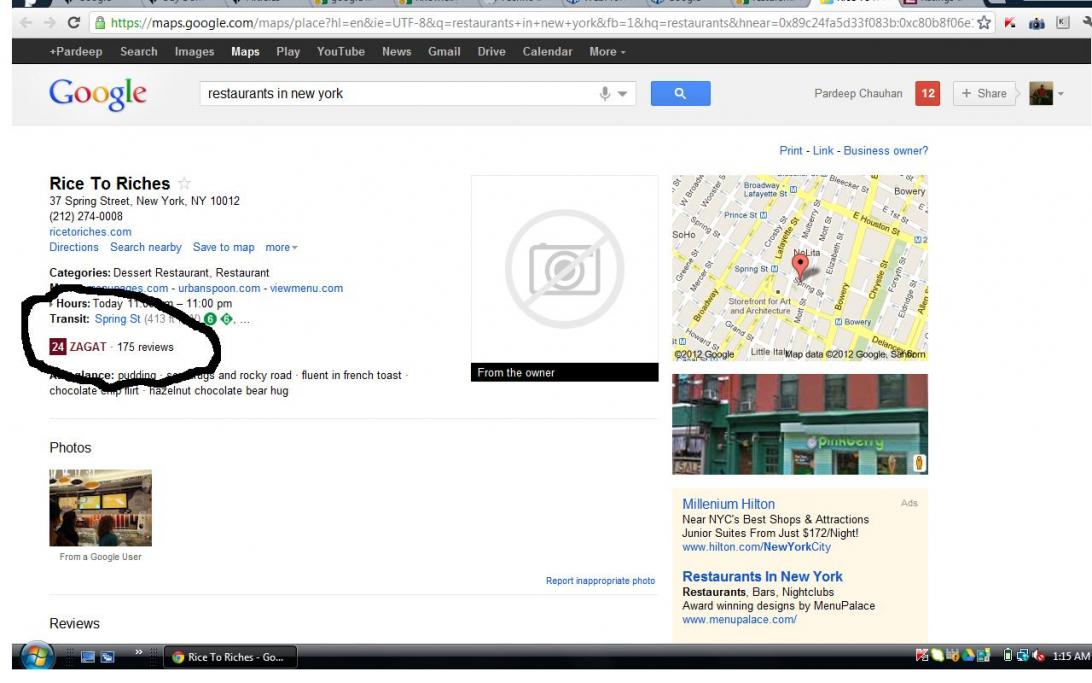Select the Rice To Riches Chrome taskbar button
Image resolution: width=1092 pixels, height=683 pixels.
click(x=231, y=657)
